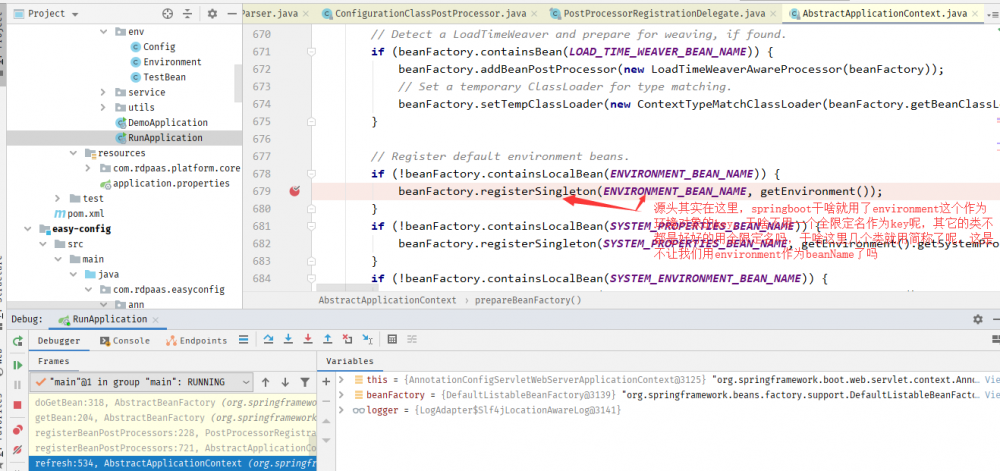Open the View Breakpoints icon
Image resolution: width=1000 pixels, height=471 pixels.
(x=18, y=430)
